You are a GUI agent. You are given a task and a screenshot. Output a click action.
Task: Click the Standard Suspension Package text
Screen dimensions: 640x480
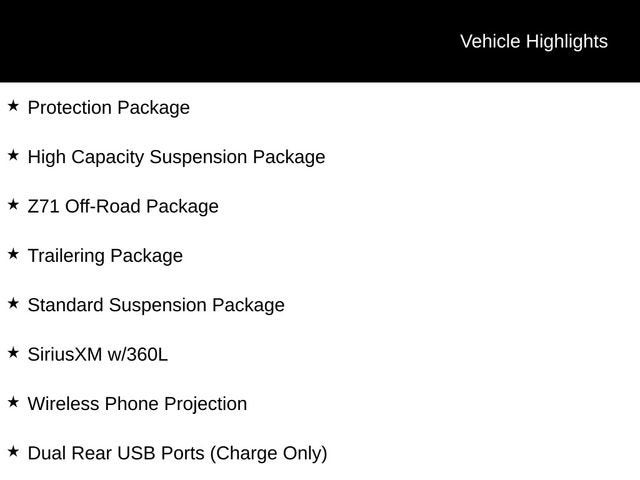156,305
